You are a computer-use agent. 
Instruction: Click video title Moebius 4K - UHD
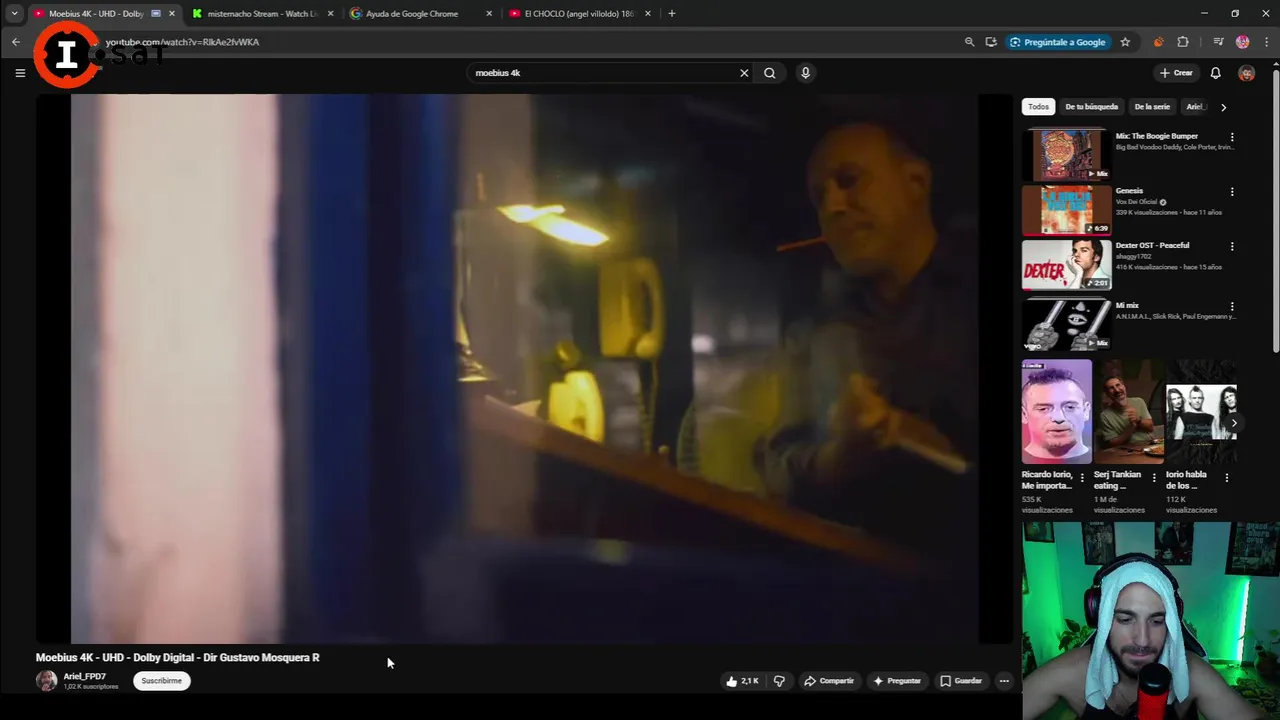click(x=178, y=658)
